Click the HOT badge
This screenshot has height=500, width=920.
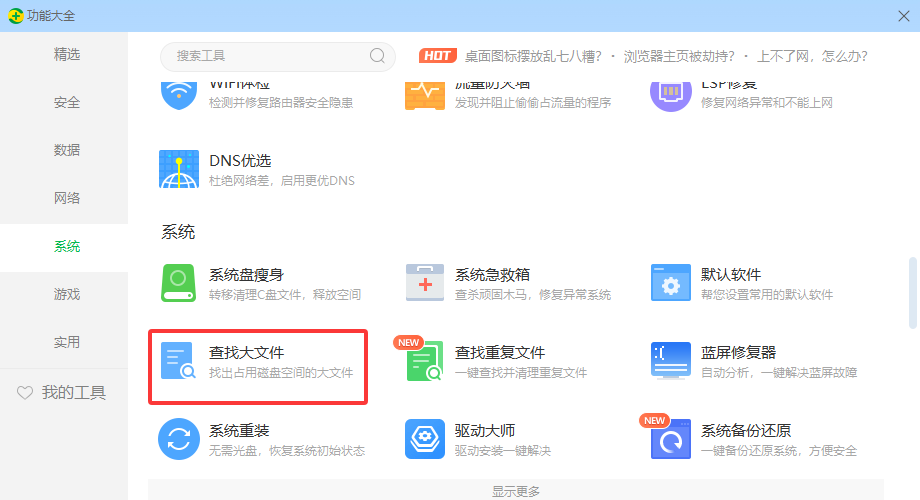437,56
